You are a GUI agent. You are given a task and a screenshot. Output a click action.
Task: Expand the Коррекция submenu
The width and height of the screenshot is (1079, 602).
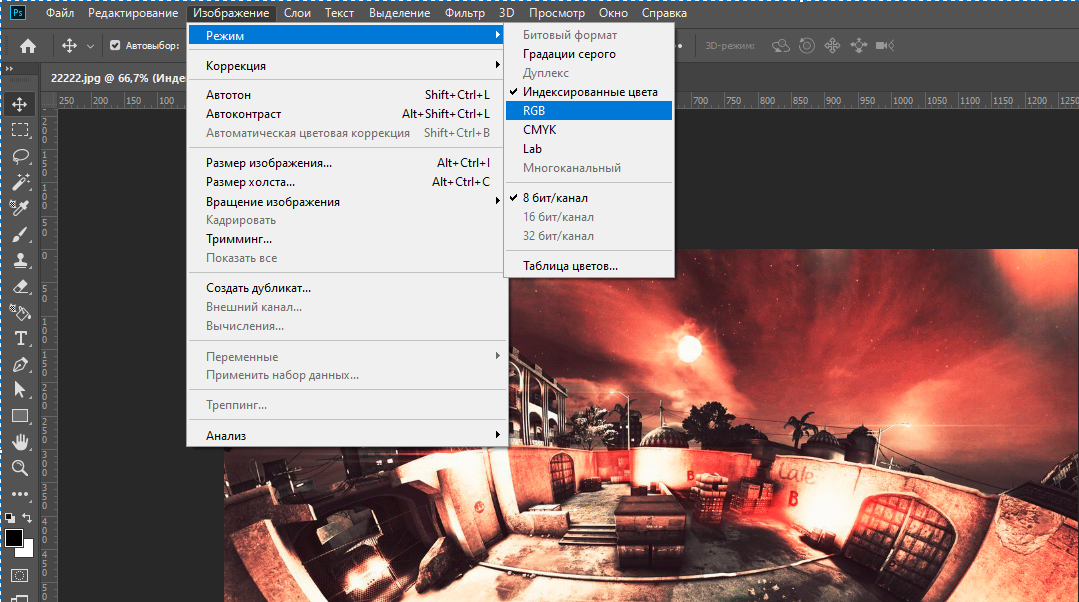pyautogui.click(x=348, y=65)
